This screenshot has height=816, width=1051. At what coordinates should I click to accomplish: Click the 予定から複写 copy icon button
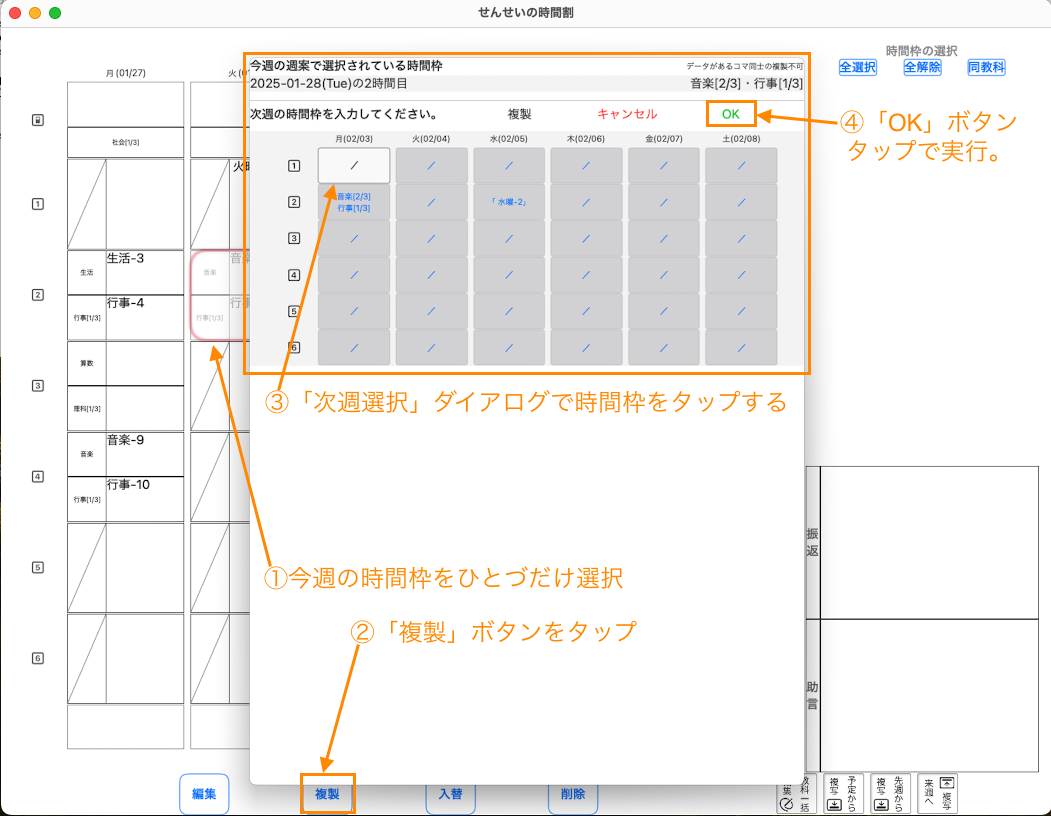[x=842, y=793]
